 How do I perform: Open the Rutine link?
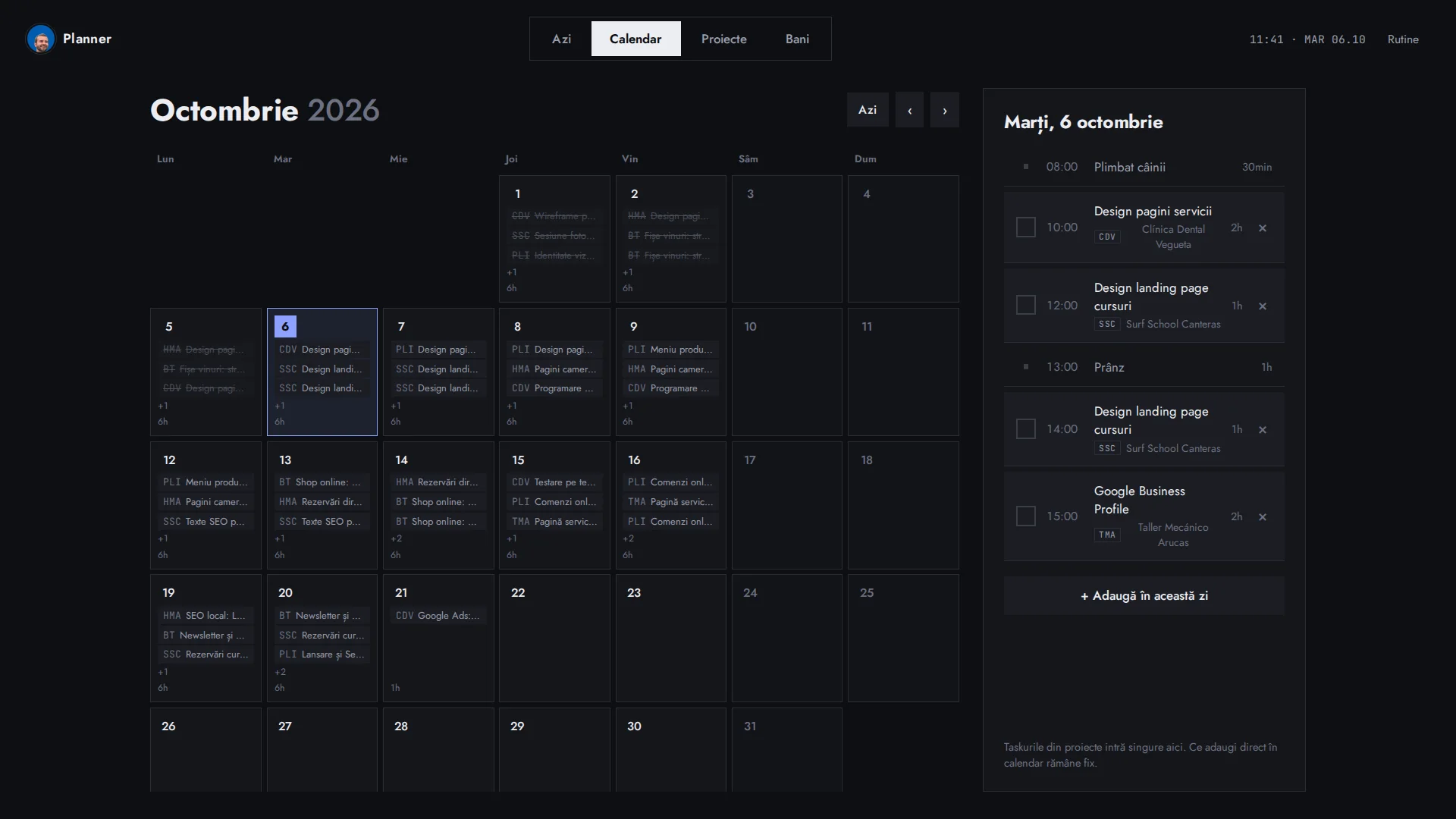click(1403, 39)
